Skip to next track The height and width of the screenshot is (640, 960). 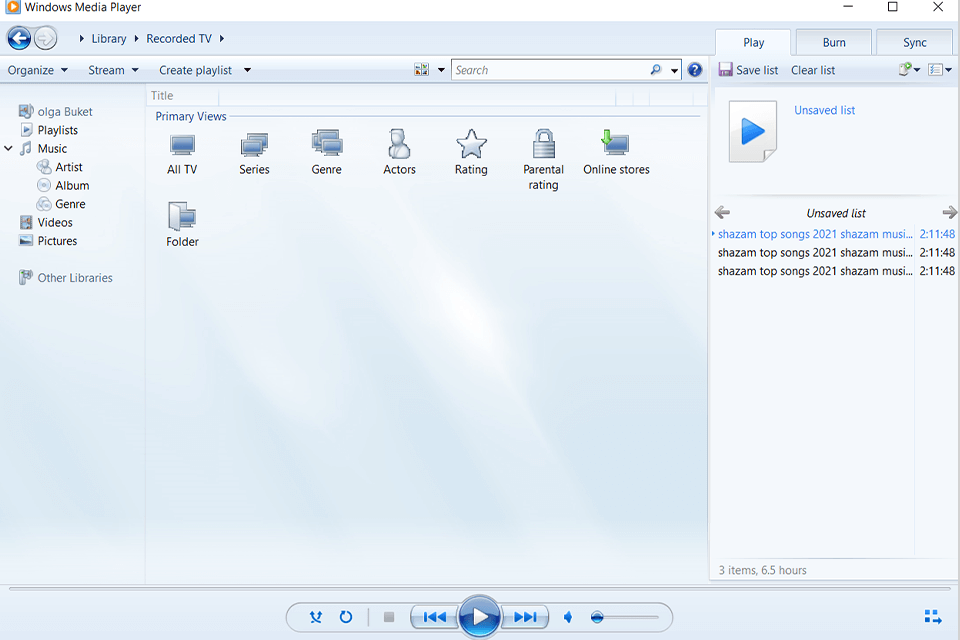[525, 617]
